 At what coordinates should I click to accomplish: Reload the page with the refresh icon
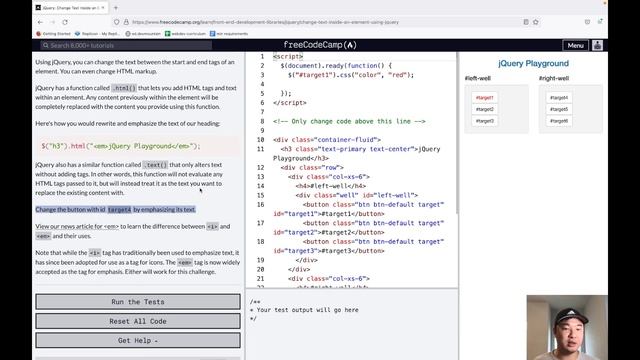click(x=65, y=22)
